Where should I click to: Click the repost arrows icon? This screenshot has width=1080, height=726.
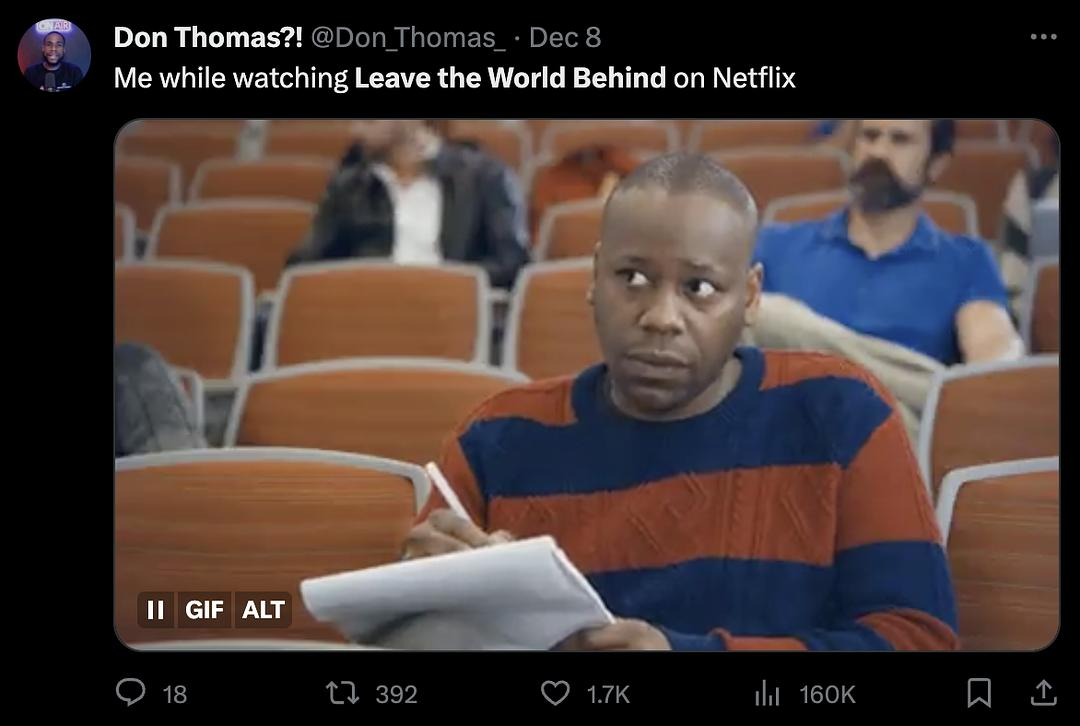click(342, 693)
